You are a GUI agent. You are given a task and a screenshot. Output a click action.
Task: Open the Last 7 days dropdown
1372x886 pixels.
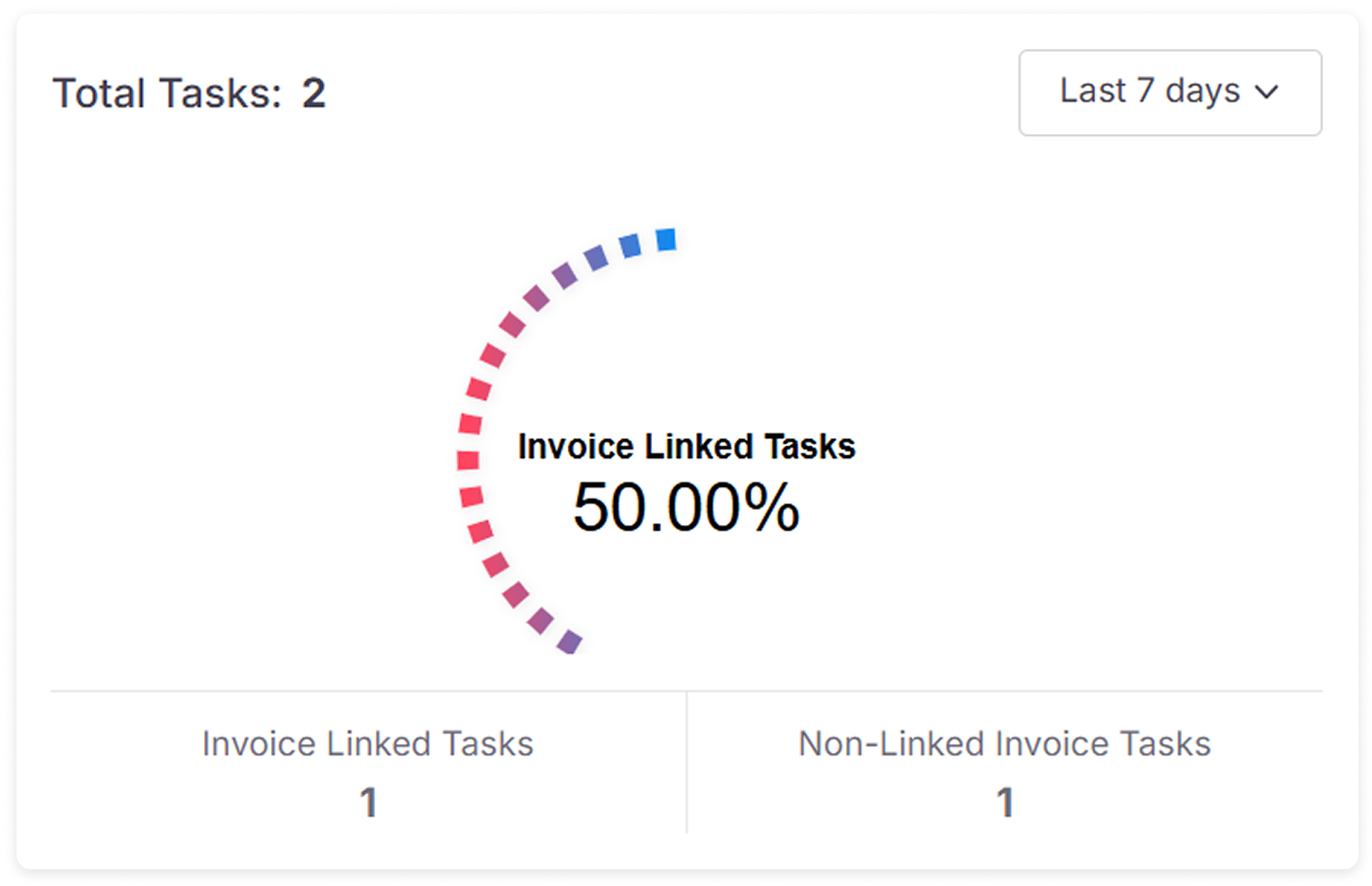(x=1170, y=93)
